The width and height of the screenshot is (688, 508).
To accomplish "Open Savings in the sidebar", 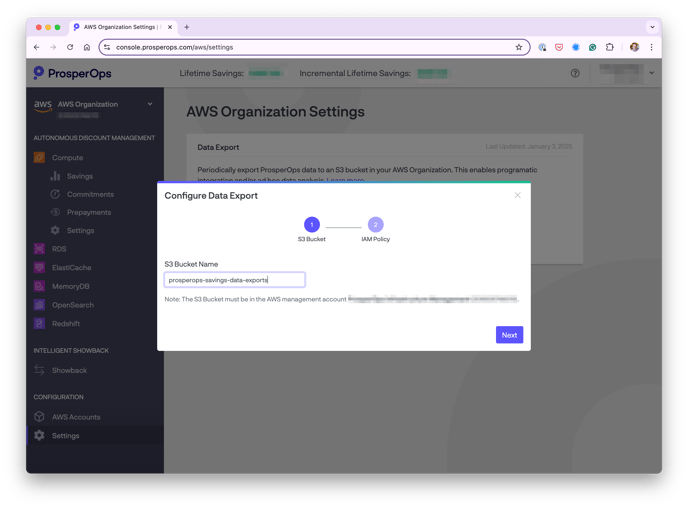I will coord(80,176).
